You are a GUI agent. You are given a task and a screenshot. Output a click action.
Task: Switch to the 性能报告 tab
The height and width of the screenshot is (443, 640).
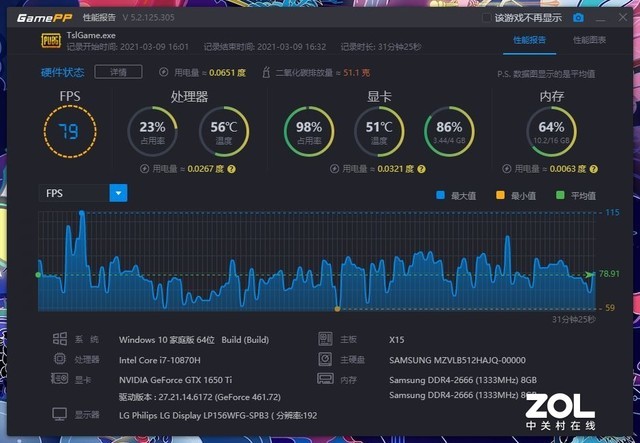[529, 40]
